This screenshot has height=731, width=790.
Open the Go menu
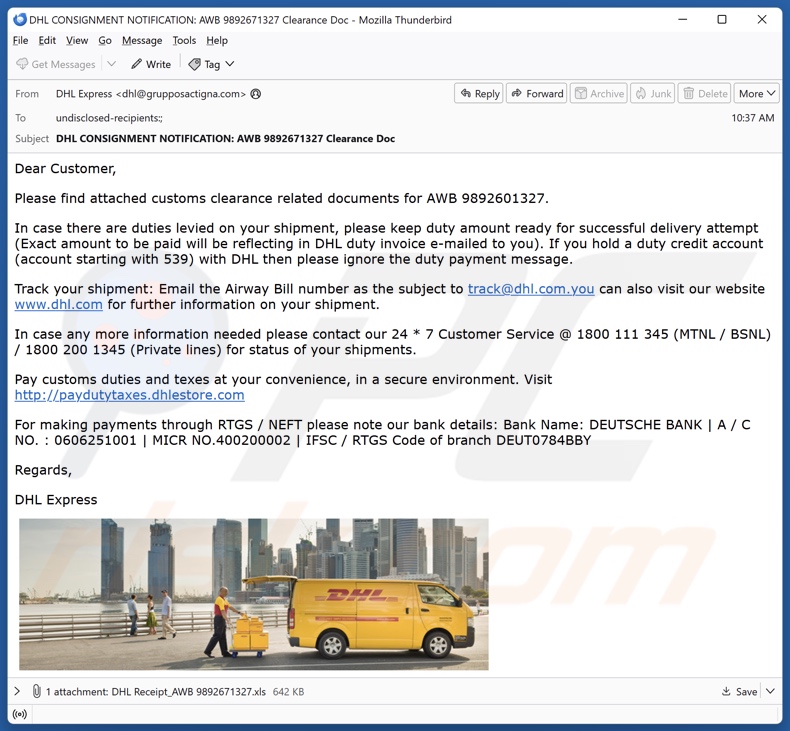[105, 40]
